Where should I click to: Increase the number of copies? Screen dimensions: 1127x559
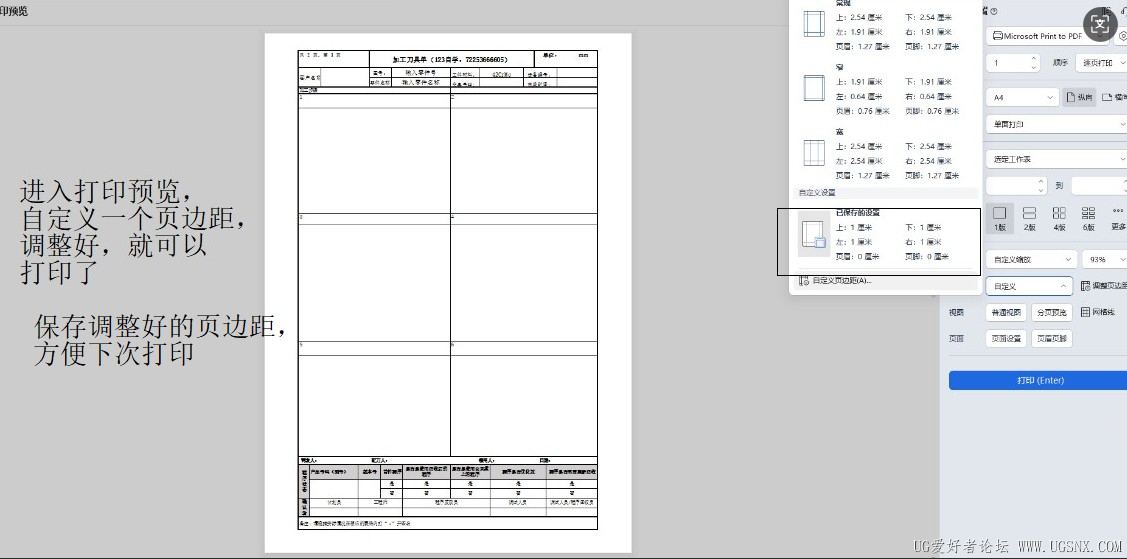(x=1034, y=58)
